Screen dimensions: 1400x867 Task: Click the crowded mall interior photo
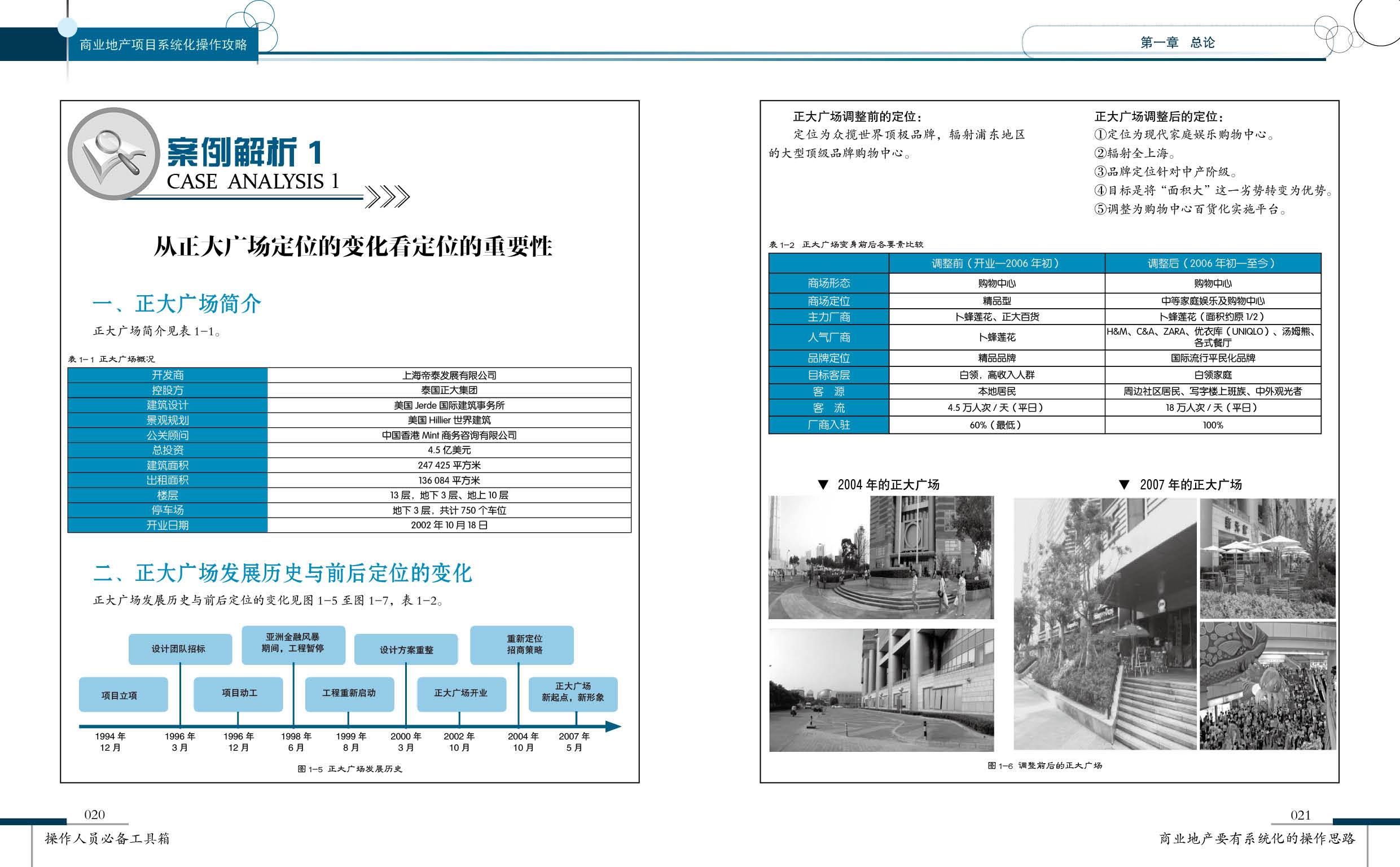coord(1267,686)
